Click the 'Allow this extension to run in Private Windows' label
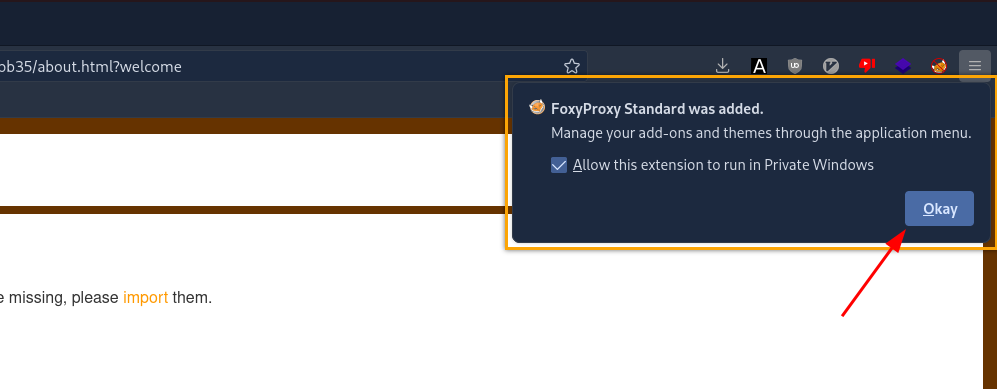997x389 pixels. pos(723,165)
